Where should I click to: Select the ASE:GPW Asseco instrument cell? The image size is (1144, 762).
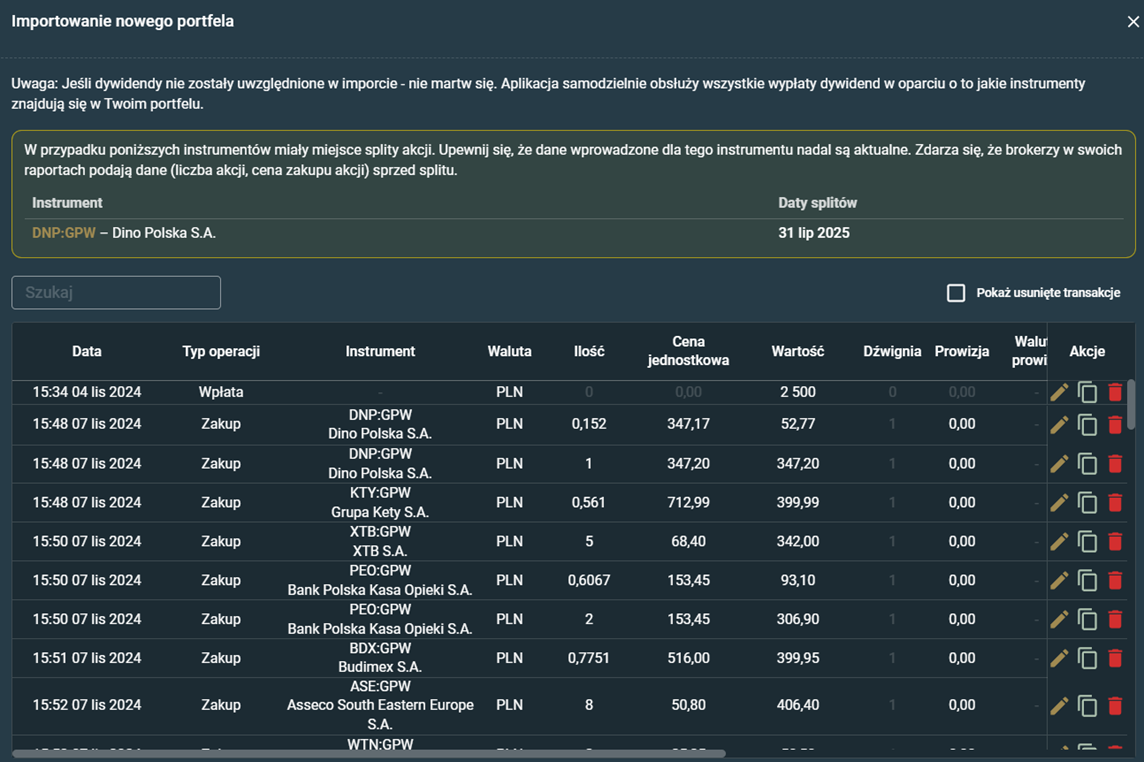pyautogui.click(x=380, y=705)
